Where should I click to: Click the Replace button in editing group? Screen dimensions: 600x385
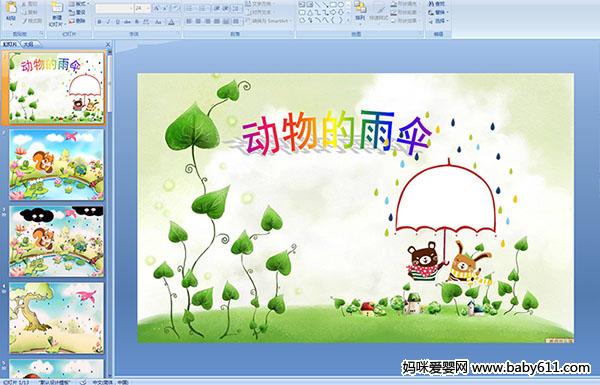click(x=438, y=12)
